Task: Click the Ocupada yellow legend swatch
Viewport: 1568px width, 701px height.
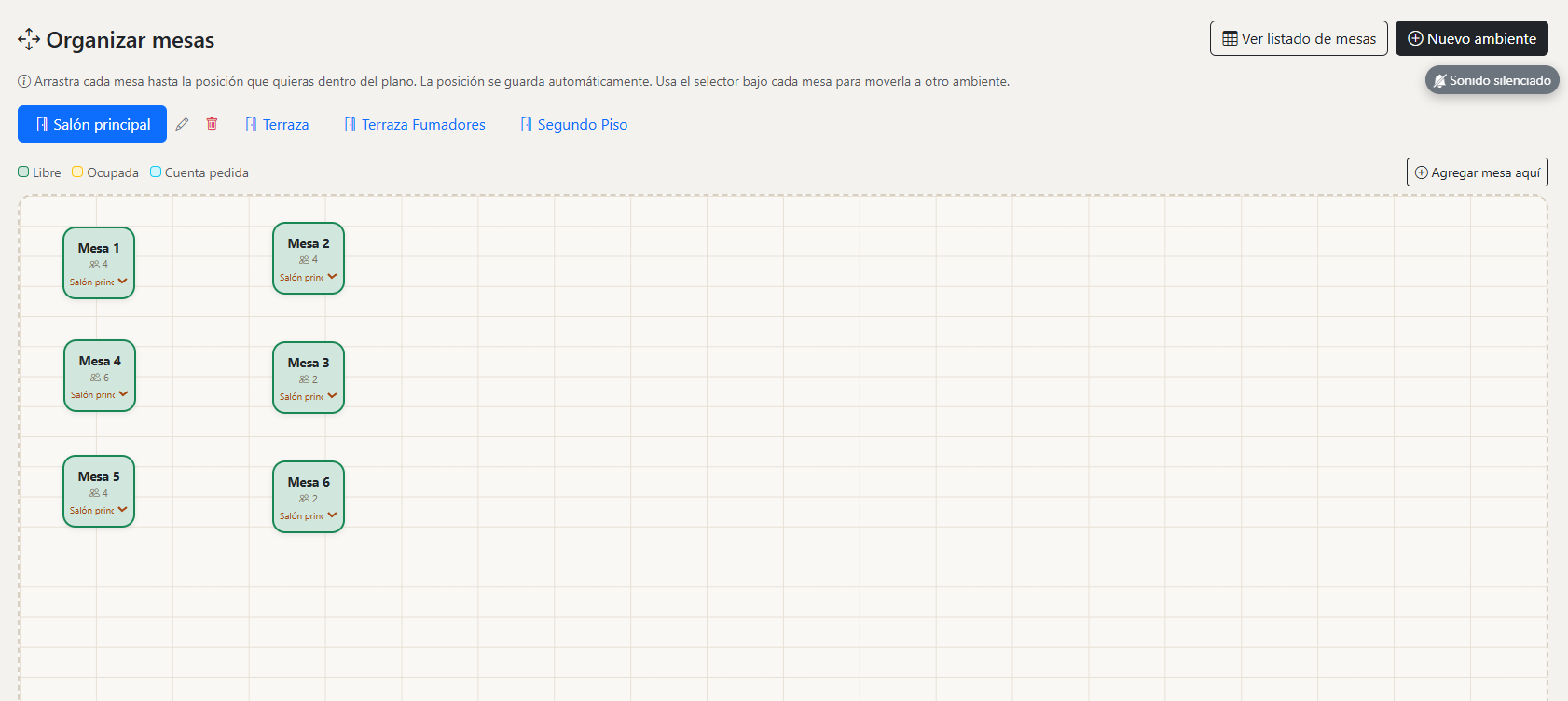Action: (x=77, y=172)
